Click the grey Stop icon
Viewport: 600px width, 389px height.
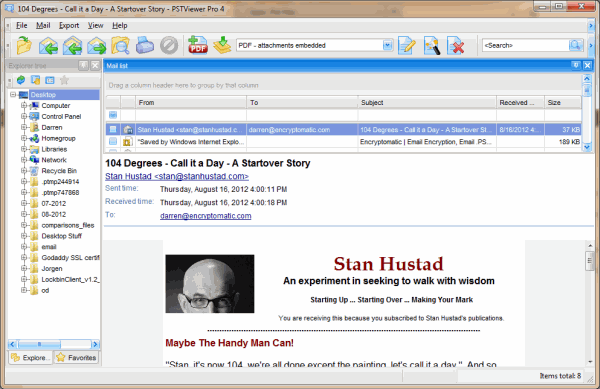pos(169,46)
